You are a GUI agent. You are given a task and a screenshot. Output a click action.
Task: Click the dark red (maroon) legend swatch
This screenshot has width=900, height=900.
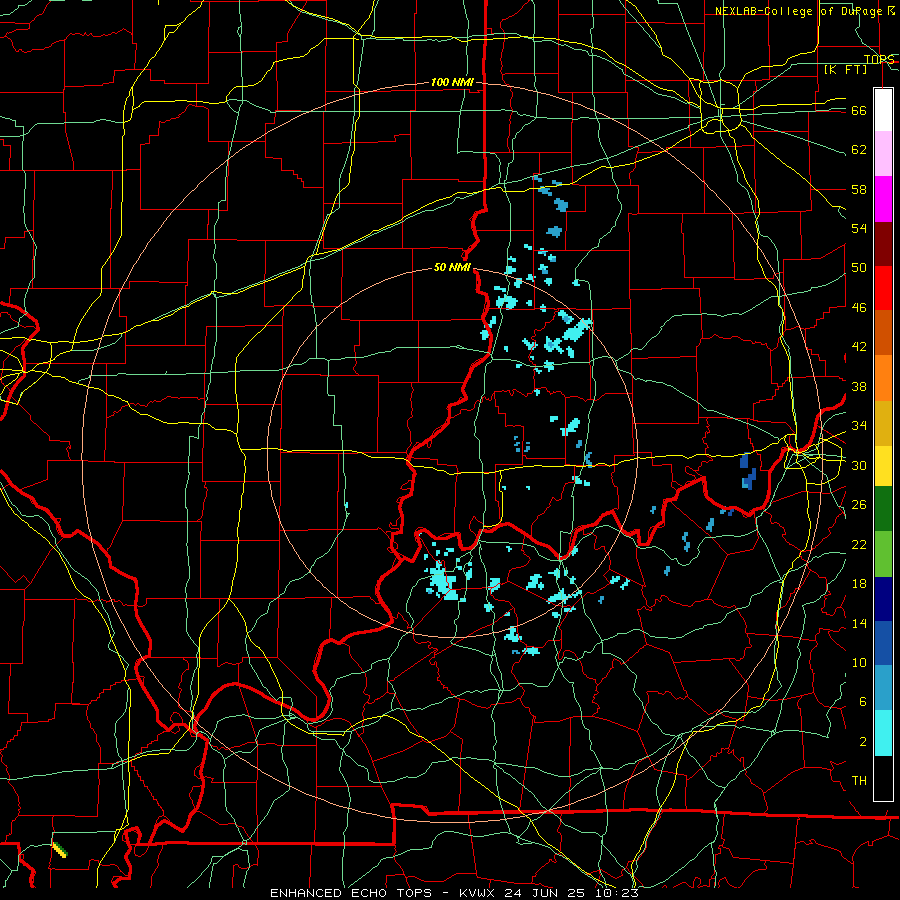pyautogui.click(x=883, y=244)
